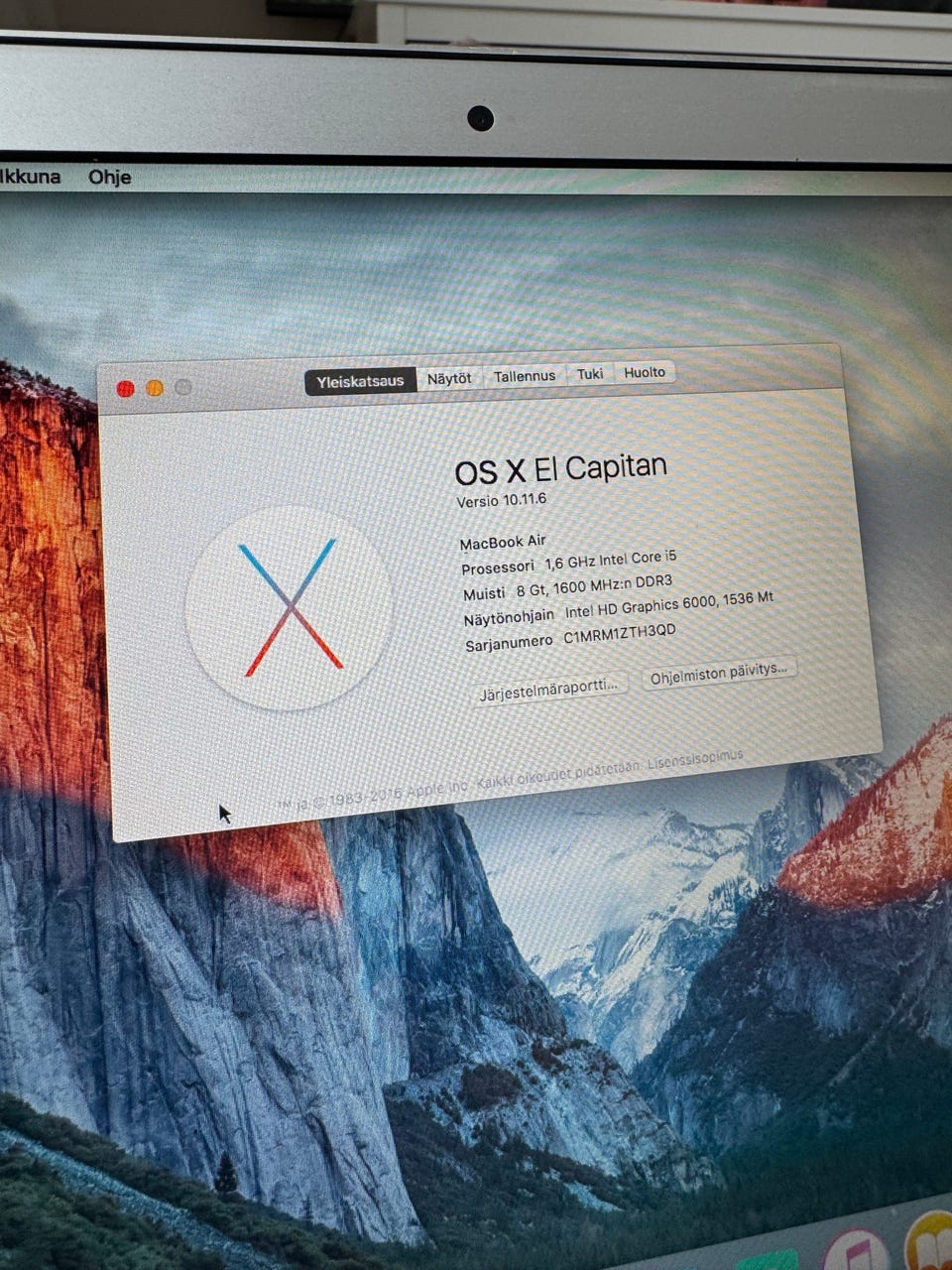Click the Versio 10.11.6 text
This screenshot has height=1270, width=952.
click(x=501, y=500)
